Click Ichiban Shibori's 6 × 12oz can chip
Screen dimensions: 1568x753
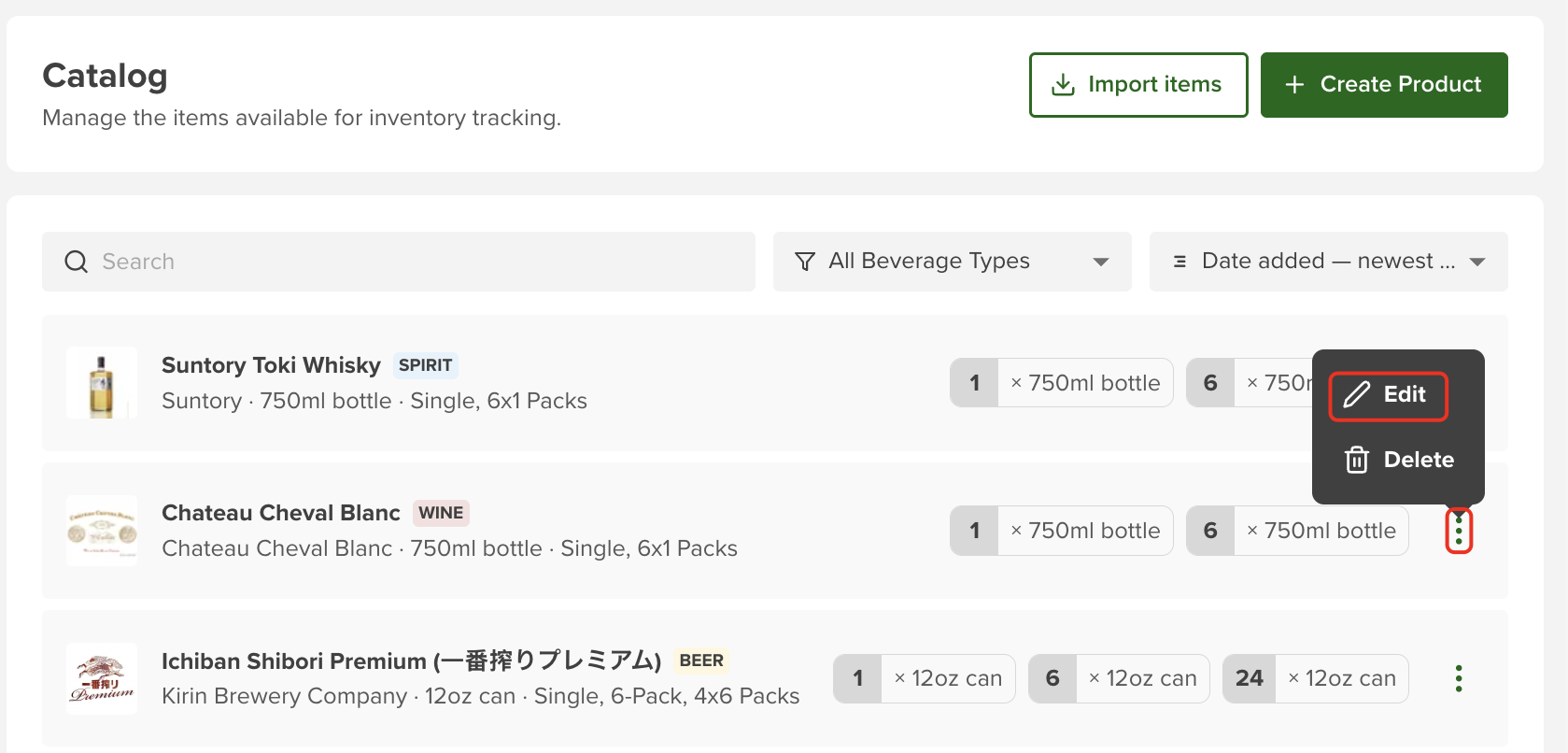tap(1119, 678)
